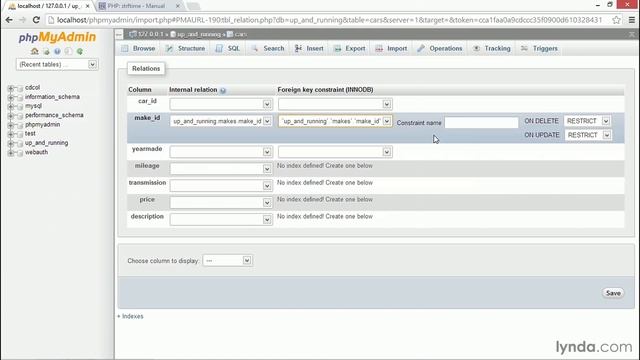Open the Export tab

click(x=350, y=49)
